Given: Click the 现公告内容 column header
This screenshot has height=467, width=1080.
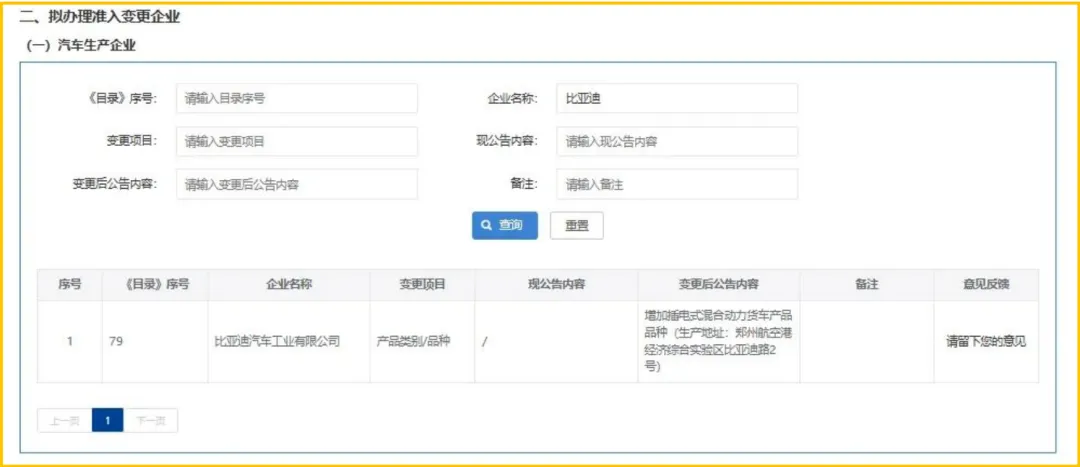Looking at the screenshot, I should tap(557, 284).
